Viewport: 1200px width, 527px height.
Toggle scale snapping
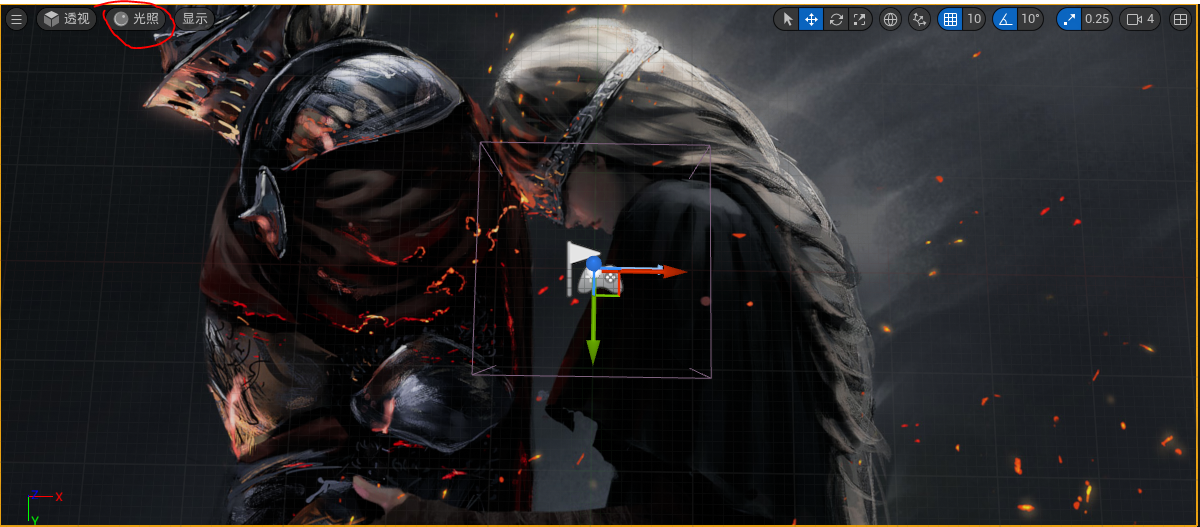point(1070,19)
